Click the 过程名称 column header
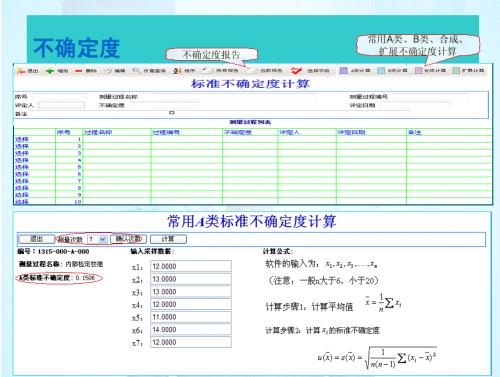Screen dimensions: 500x377 (x=117, y=132)
